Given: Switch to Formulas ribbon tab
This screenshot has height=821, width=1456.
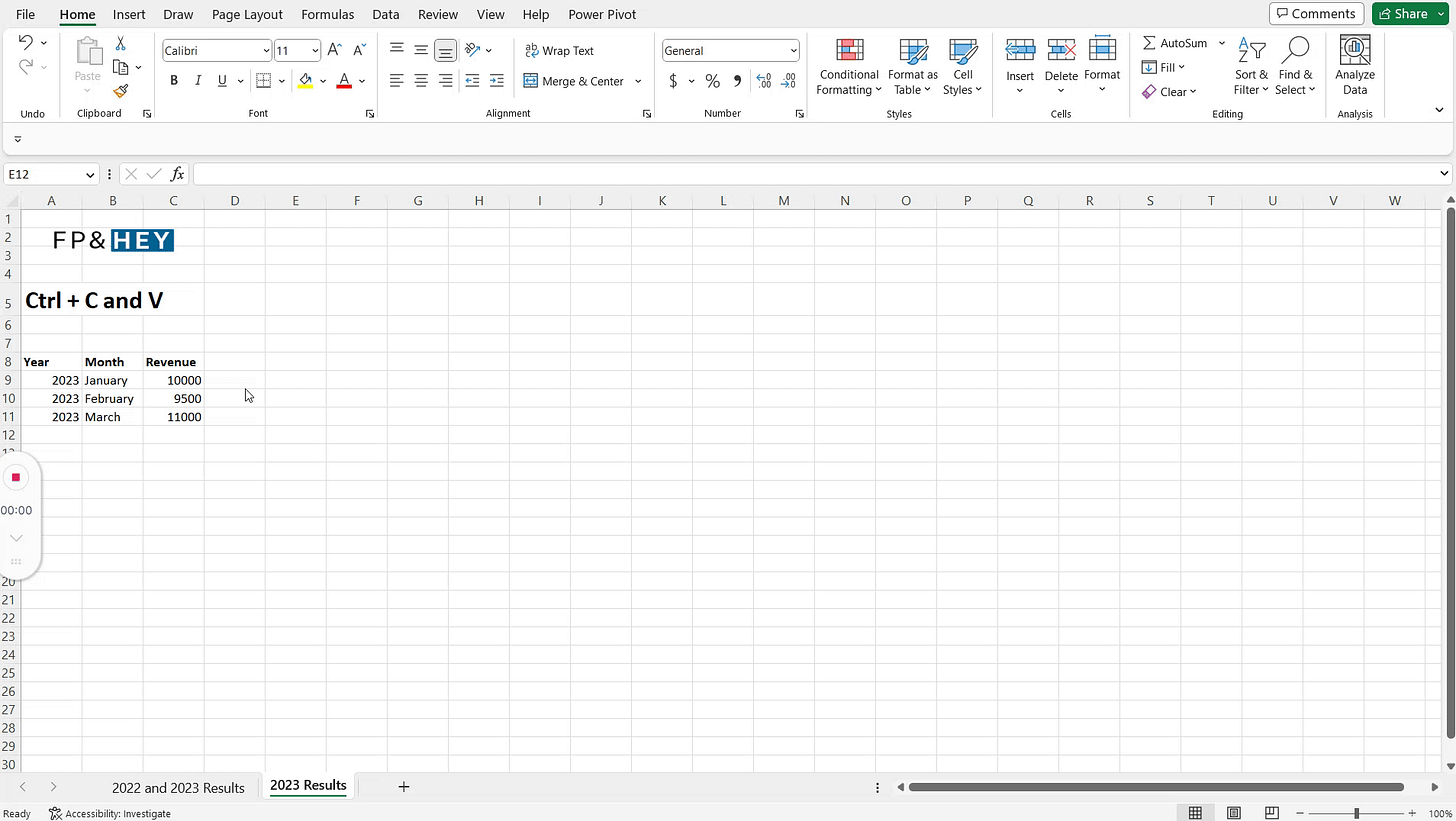Looking at the screenshot, I should 327,14.
